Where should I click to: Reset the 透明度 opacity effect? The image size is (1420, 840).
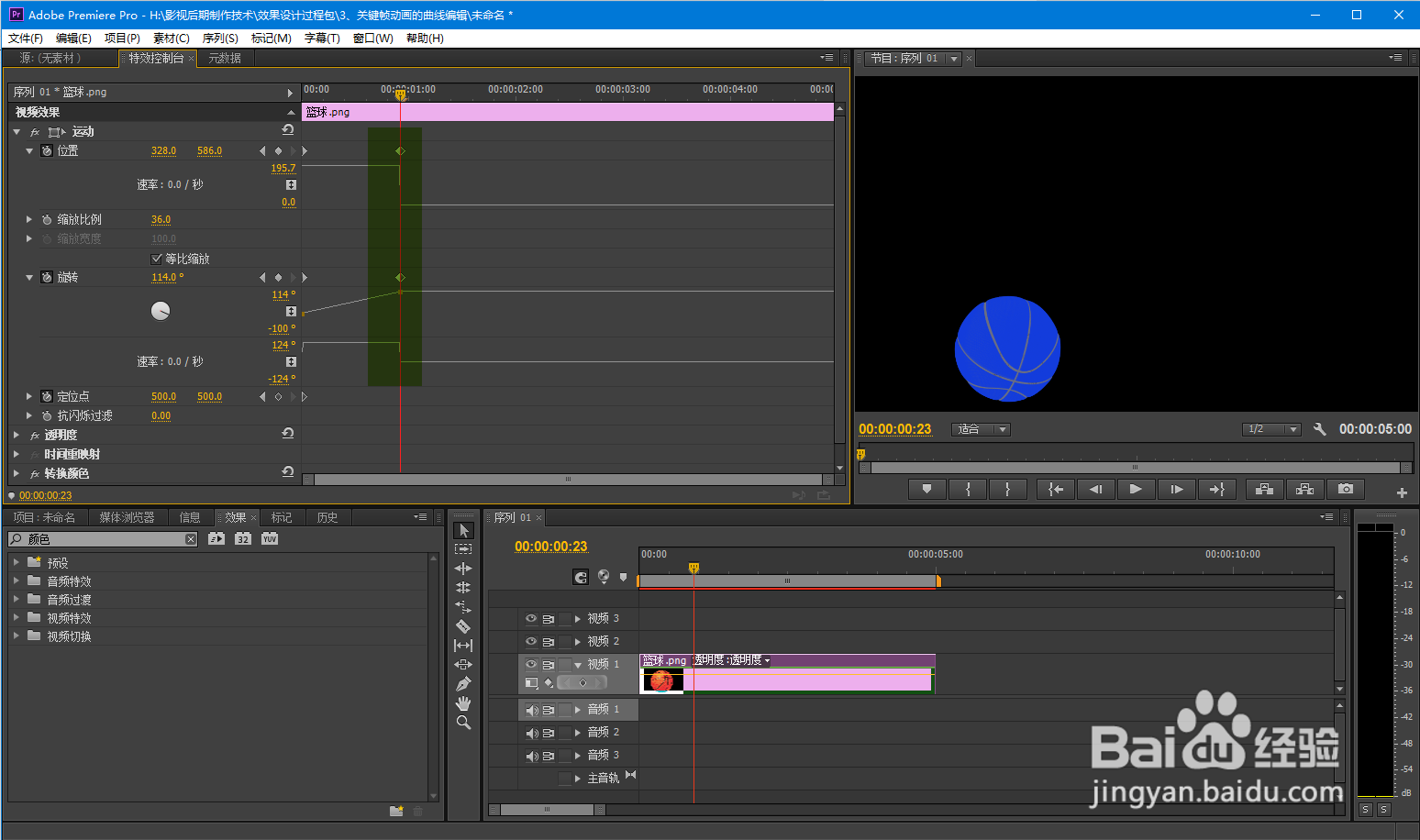pyautogui.click(x=288, y=434)
